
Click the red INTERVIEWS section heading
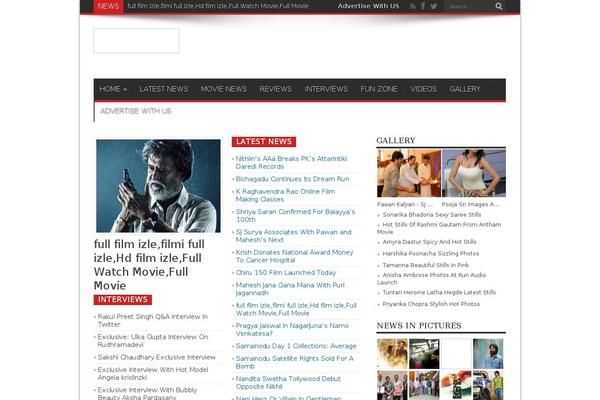coord(122,299)
